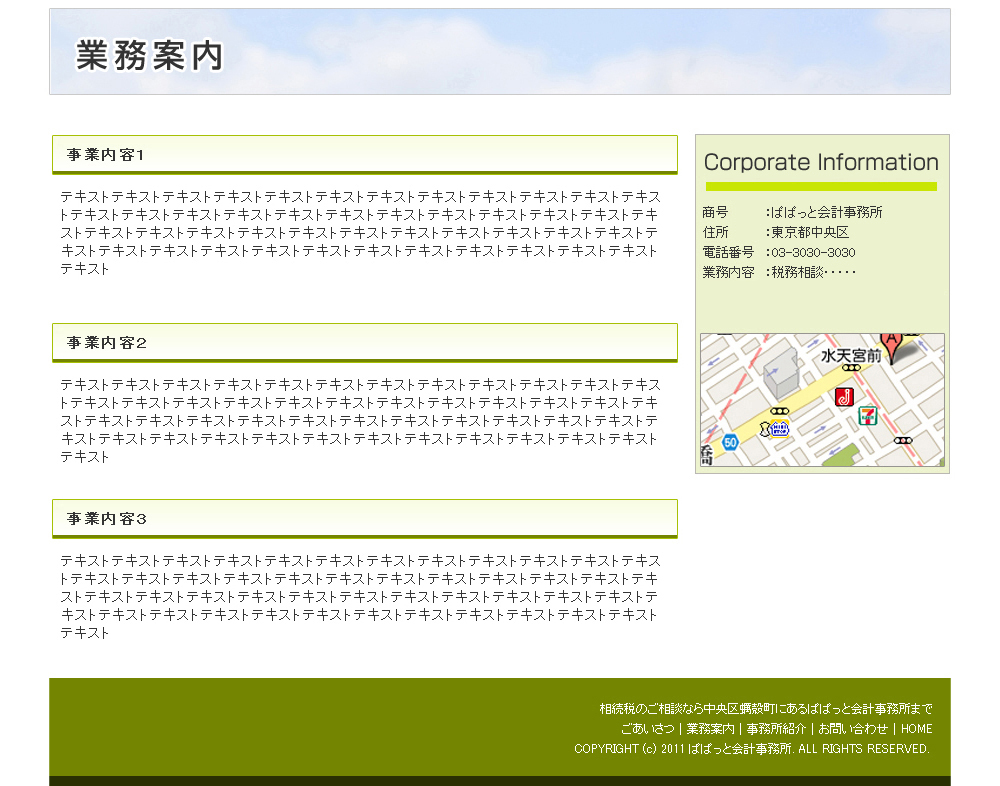This screenshot has width=1000, height=786.
Task: Click the red J store icon on map
Action: [x=844, y=397]
